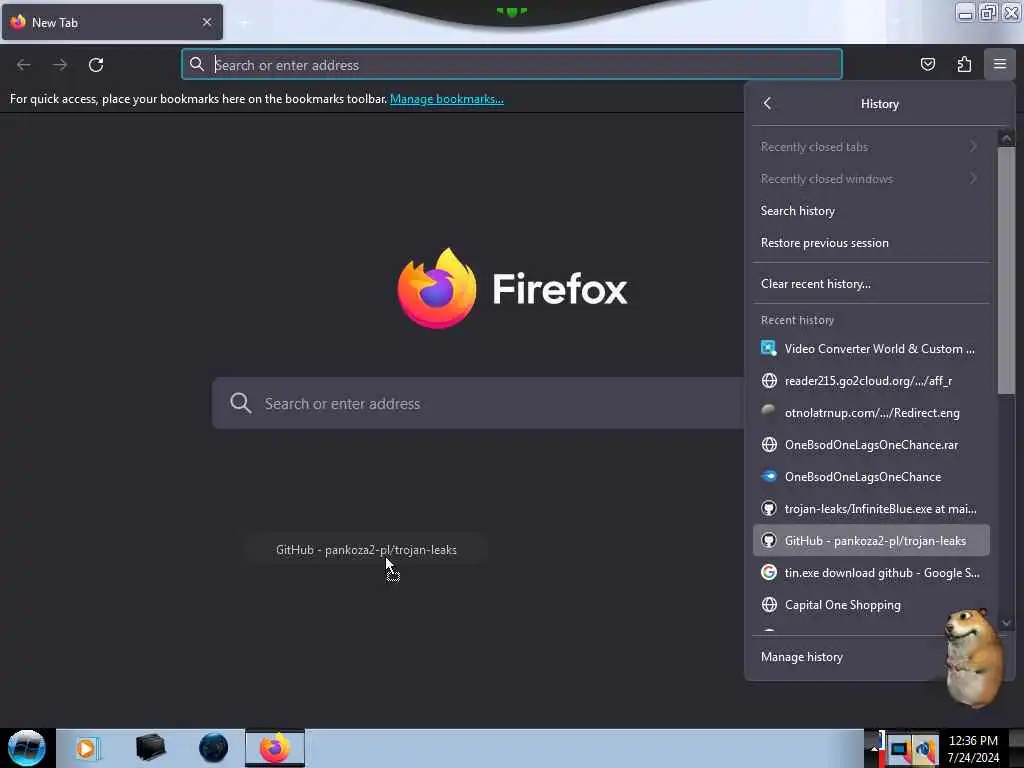Click the globe icon beside OneBsodOneLagsOneChance.rar
Image resolution: width=1024 pixels, height=768 pixels.
[x=769, y=444]
